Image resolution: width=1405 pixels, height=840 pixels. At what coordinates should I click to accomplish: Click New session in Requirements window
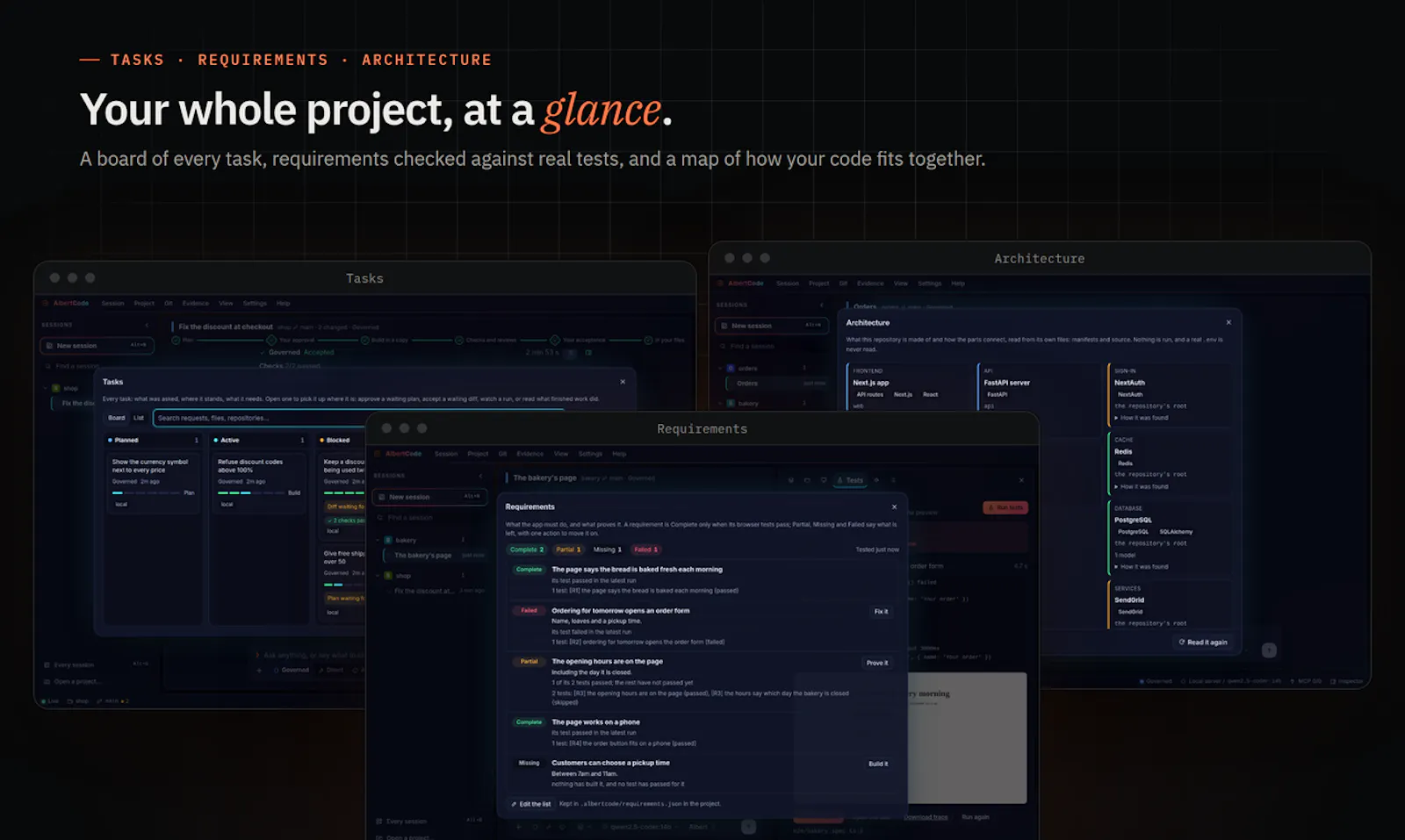429,497
